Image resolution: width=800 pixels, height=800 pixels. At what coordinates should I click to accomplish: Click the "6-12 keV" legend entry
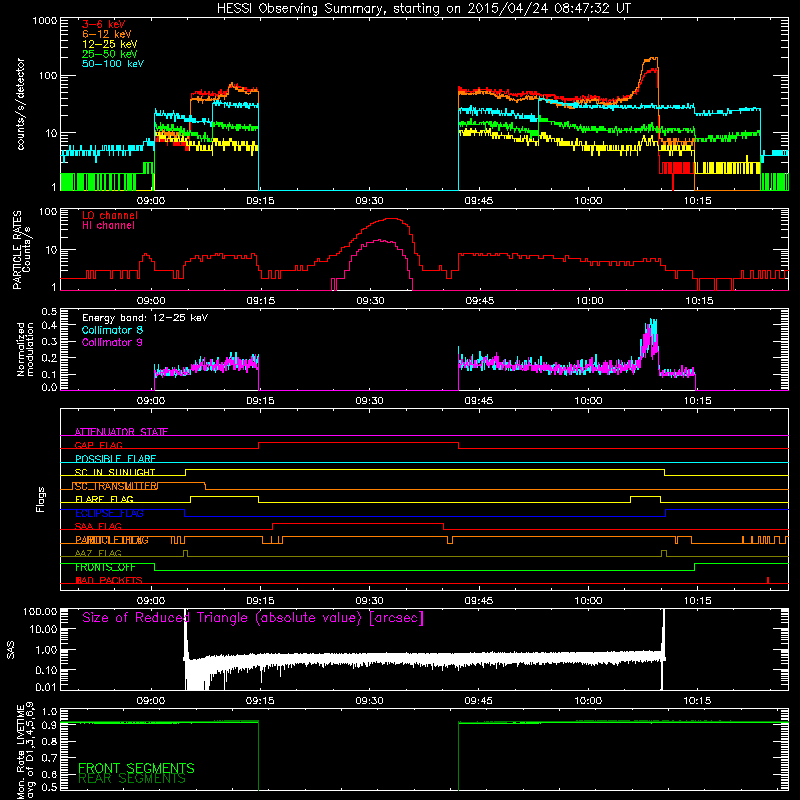coord(107,34)
